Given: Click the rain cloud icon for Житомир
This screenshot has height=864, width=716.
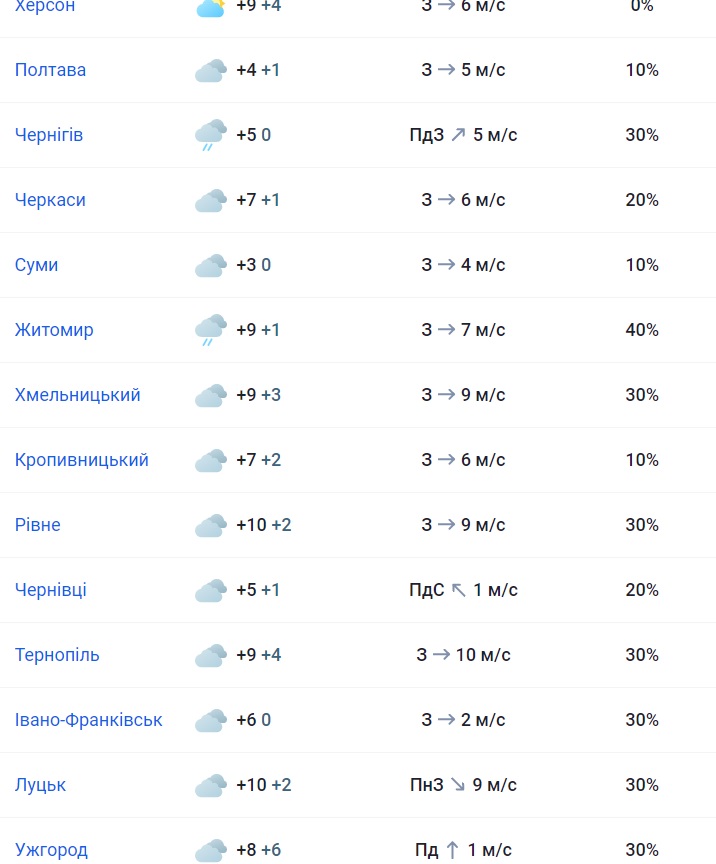Looking at the screenshot, I should (x=211, y=330).
